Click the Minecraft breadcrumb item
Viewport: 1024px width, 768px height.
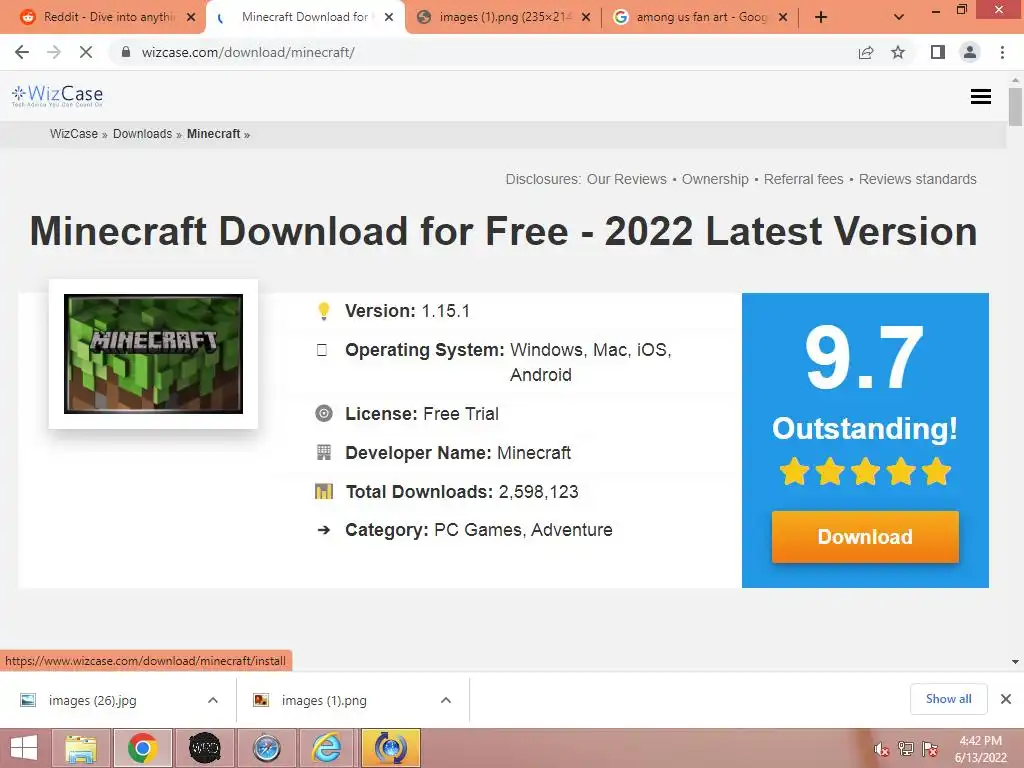coord(214,134)
